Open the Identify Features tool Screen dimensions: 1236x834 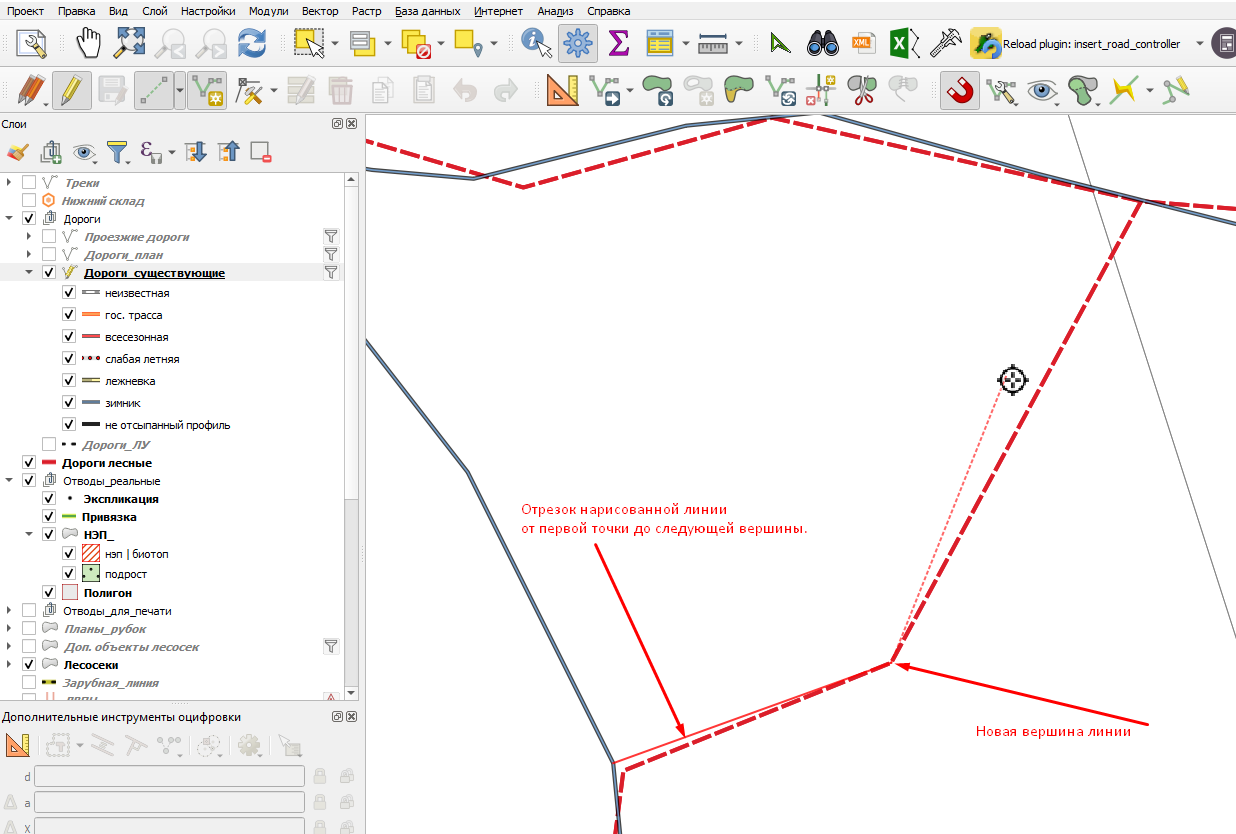coord(537,44)
